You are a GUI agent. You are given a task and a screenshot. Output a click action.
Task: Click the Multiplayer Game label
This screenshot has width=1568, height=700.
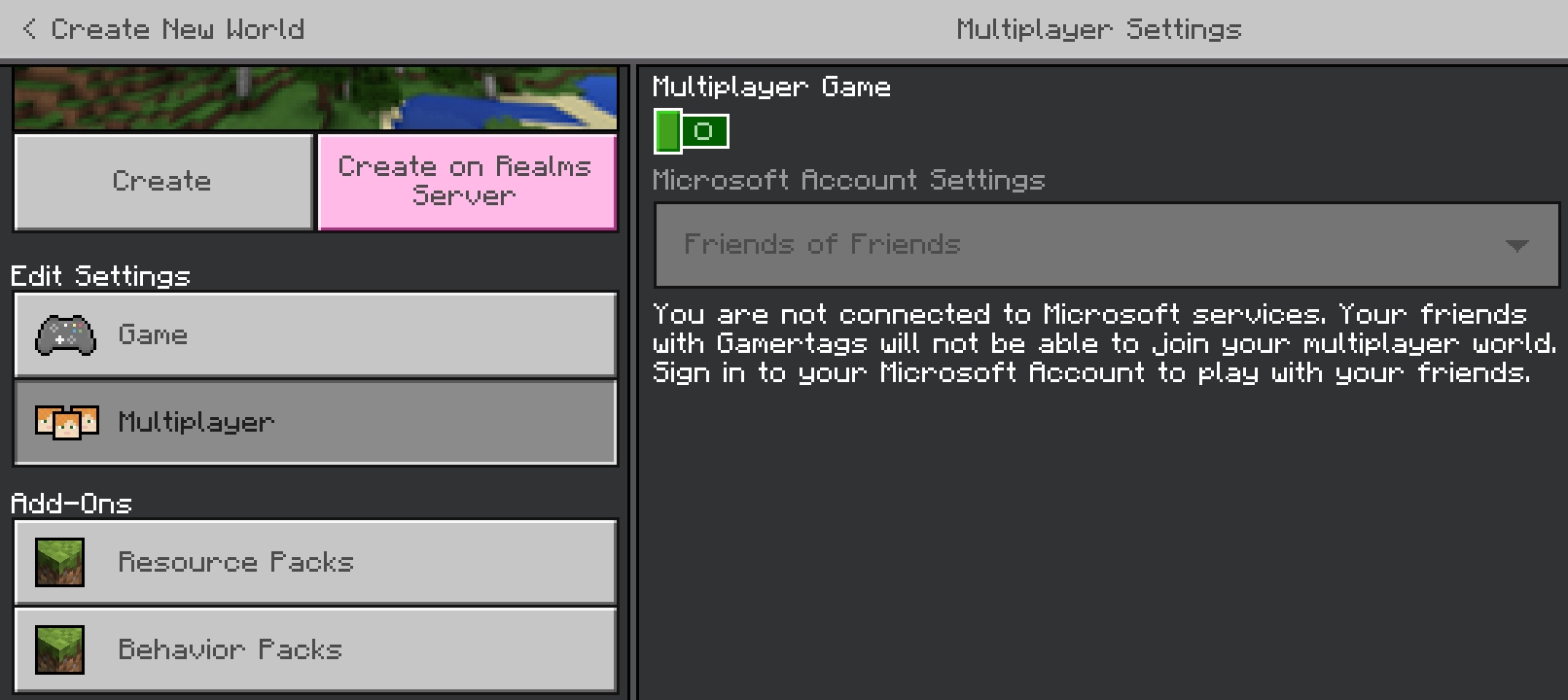point(771,87)
